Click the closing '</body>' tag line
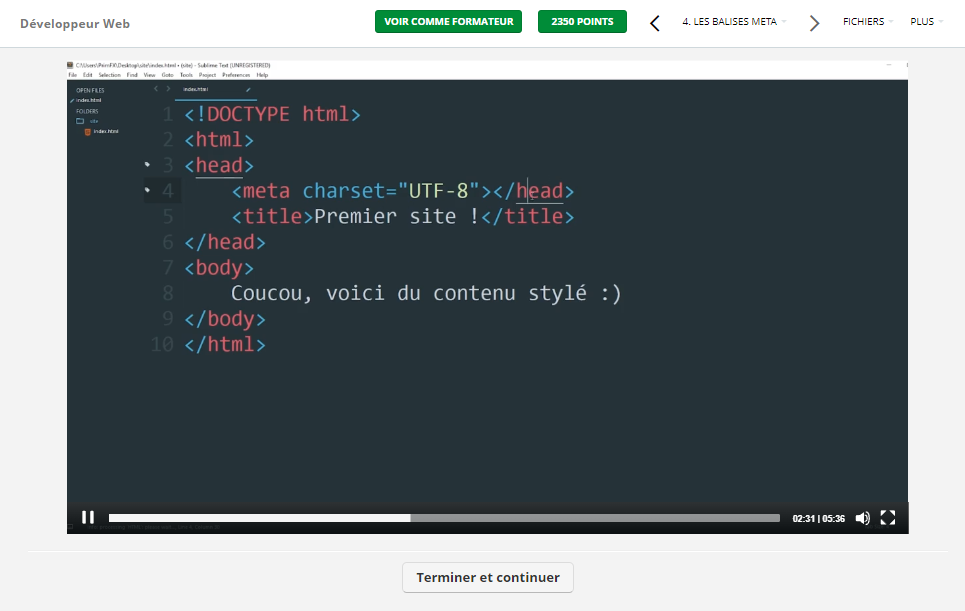This screenshot has width=965, height=611. click(225, 319)
